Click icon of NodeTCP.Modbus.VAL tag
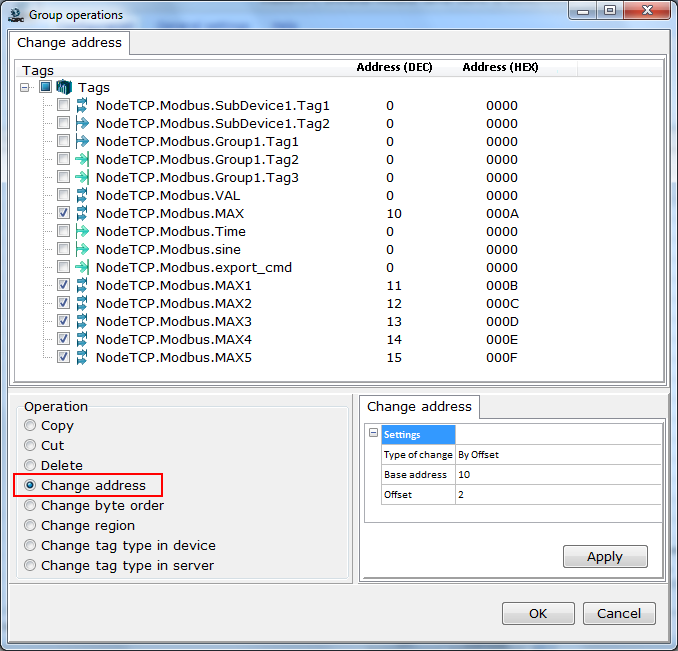Viewport: 678px width, 651px height. point(82,195)
